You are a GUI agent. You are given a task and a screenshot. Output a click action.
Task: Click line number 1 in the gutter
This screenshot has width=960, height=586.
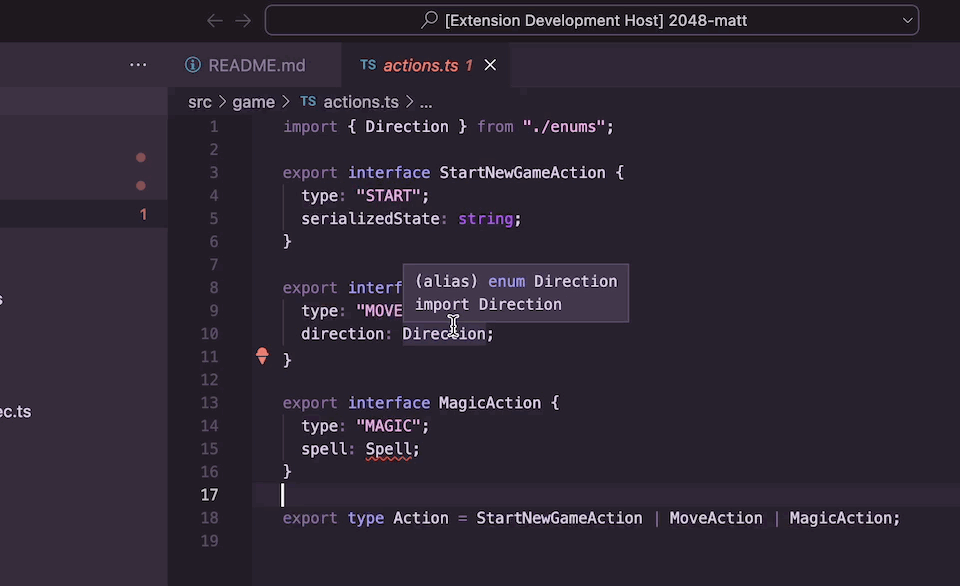(214, 127)
